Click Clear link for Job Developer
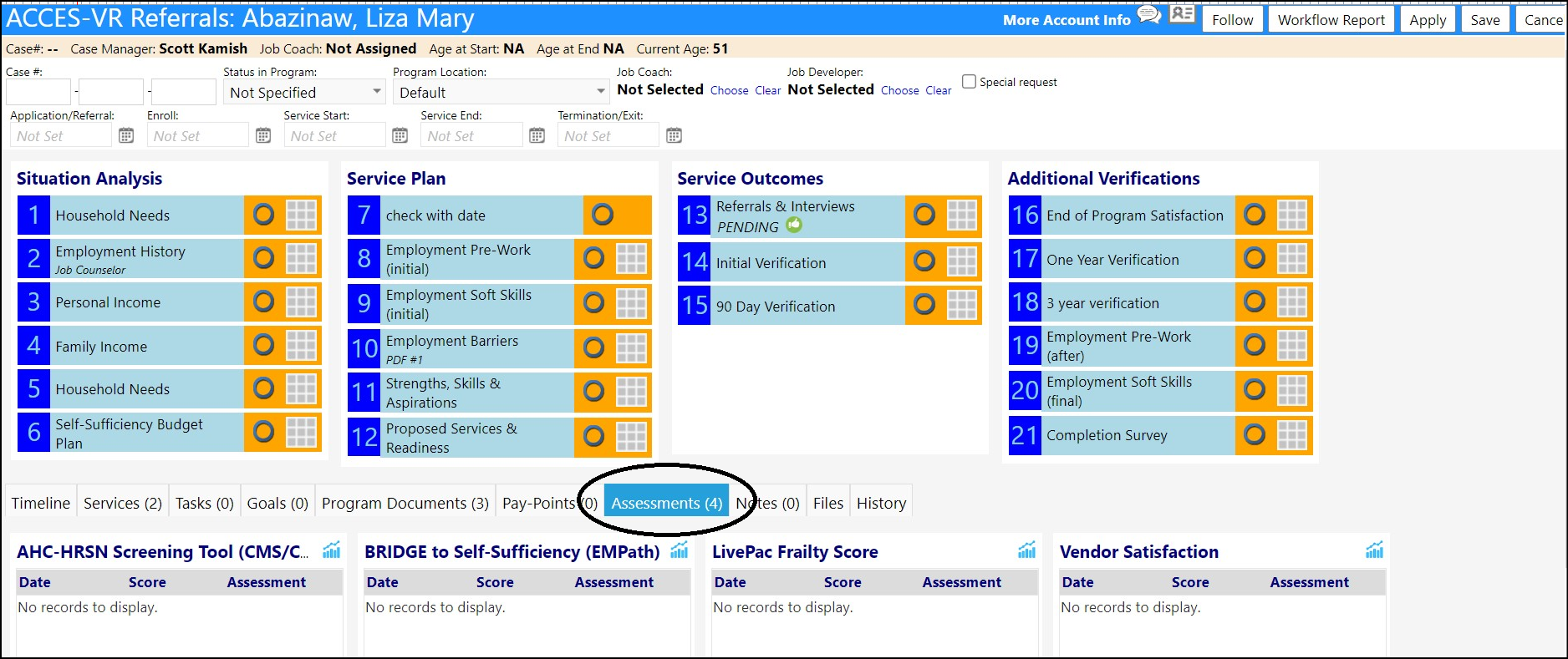Screen dimensions: 1568x659 [x=938, y=90]
